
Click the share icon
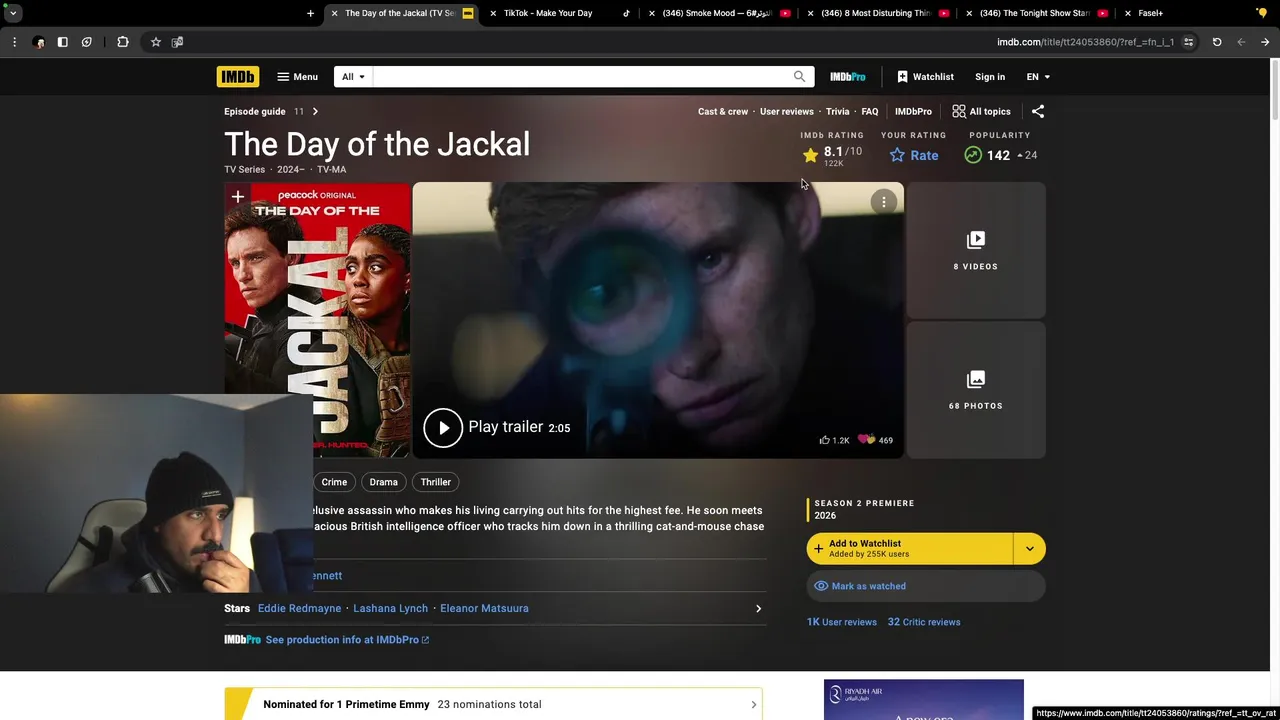pos(1038,112)
